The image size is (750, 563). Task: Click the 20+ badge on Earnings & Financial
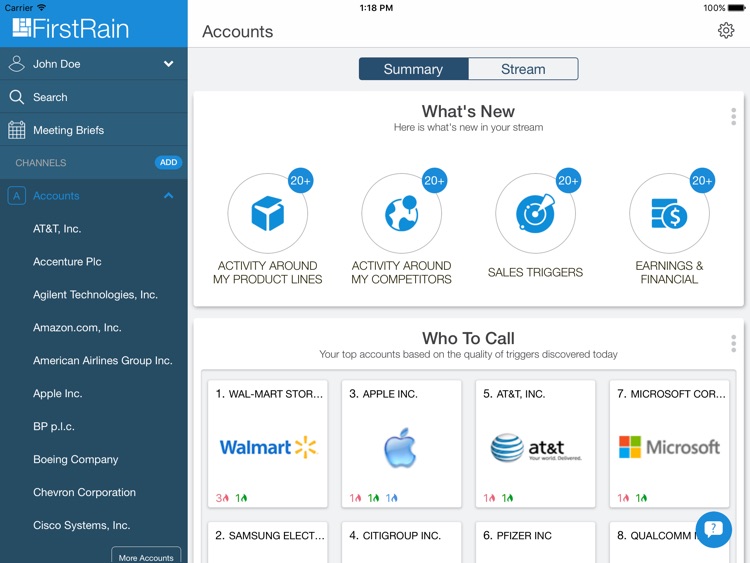pyautogui.click(x=702, y=181)
